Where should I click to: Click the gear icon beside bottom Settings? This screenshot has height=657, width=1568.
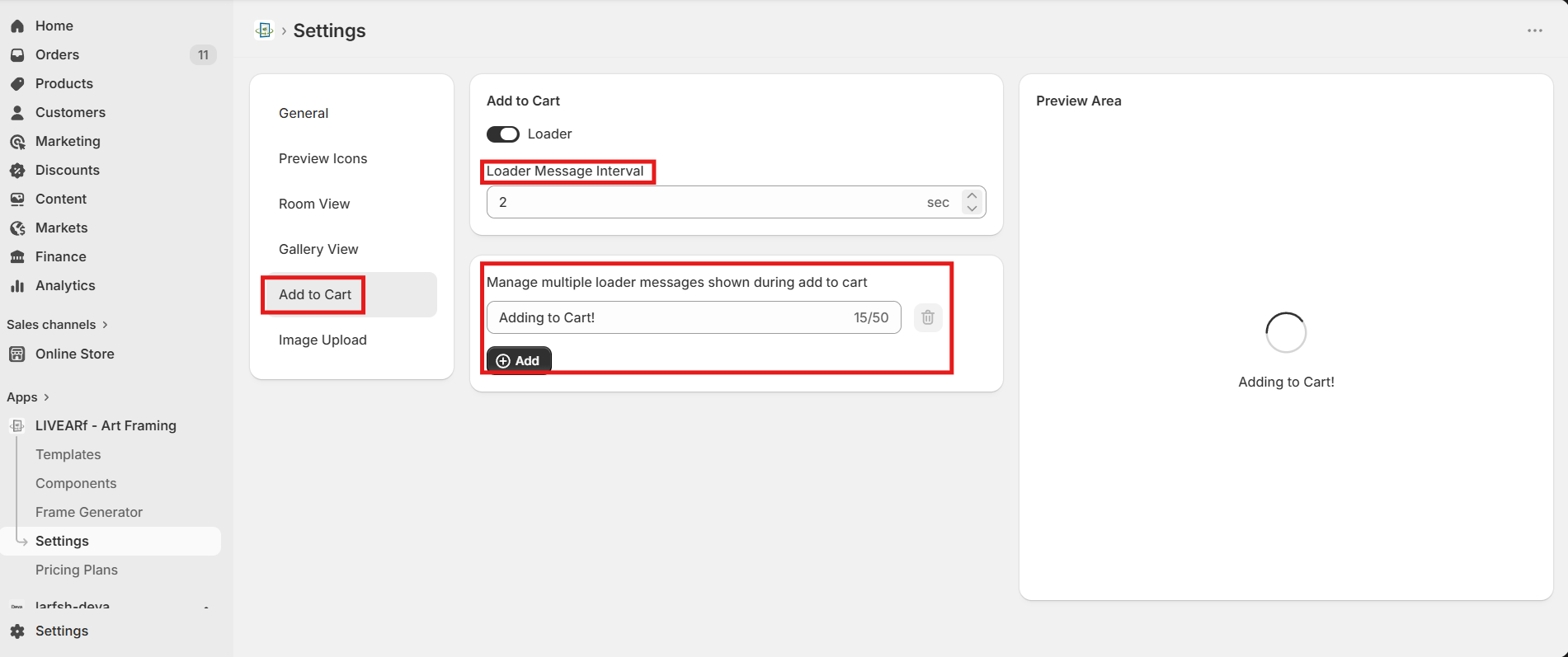(17, 631)
